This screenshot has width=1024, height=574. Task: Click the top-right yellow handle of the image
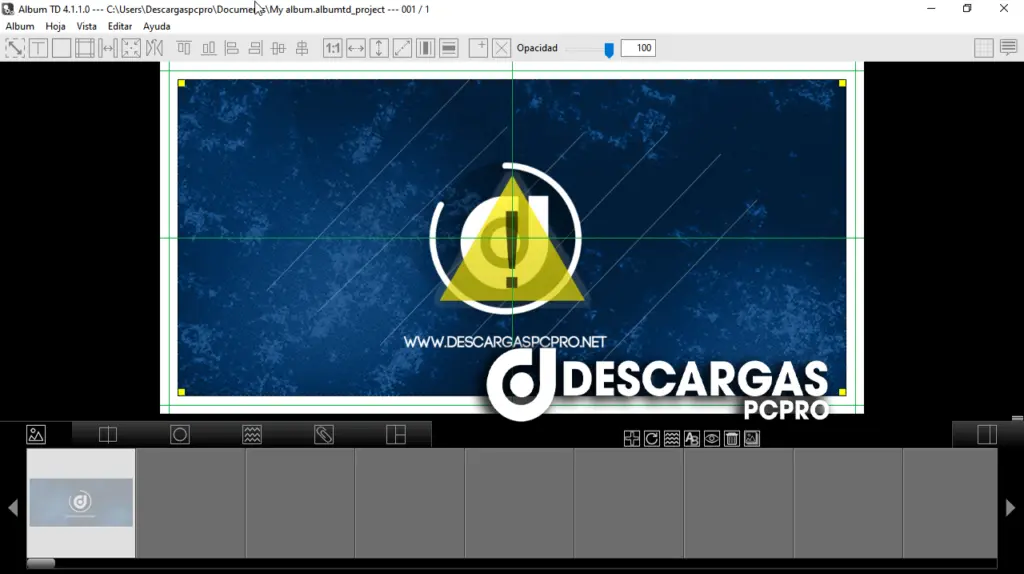click(842, 83)
